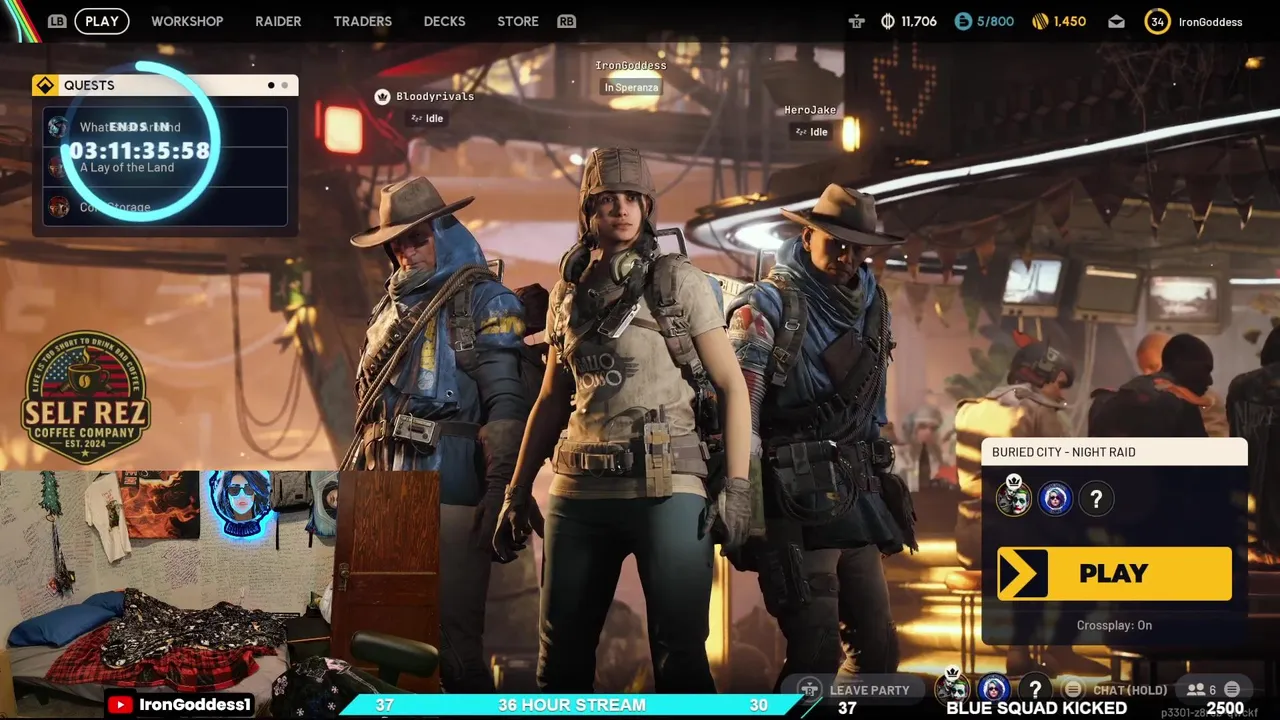
Task: Open the IronGoddess profile name in top bar
Action: pos(1210,22)
